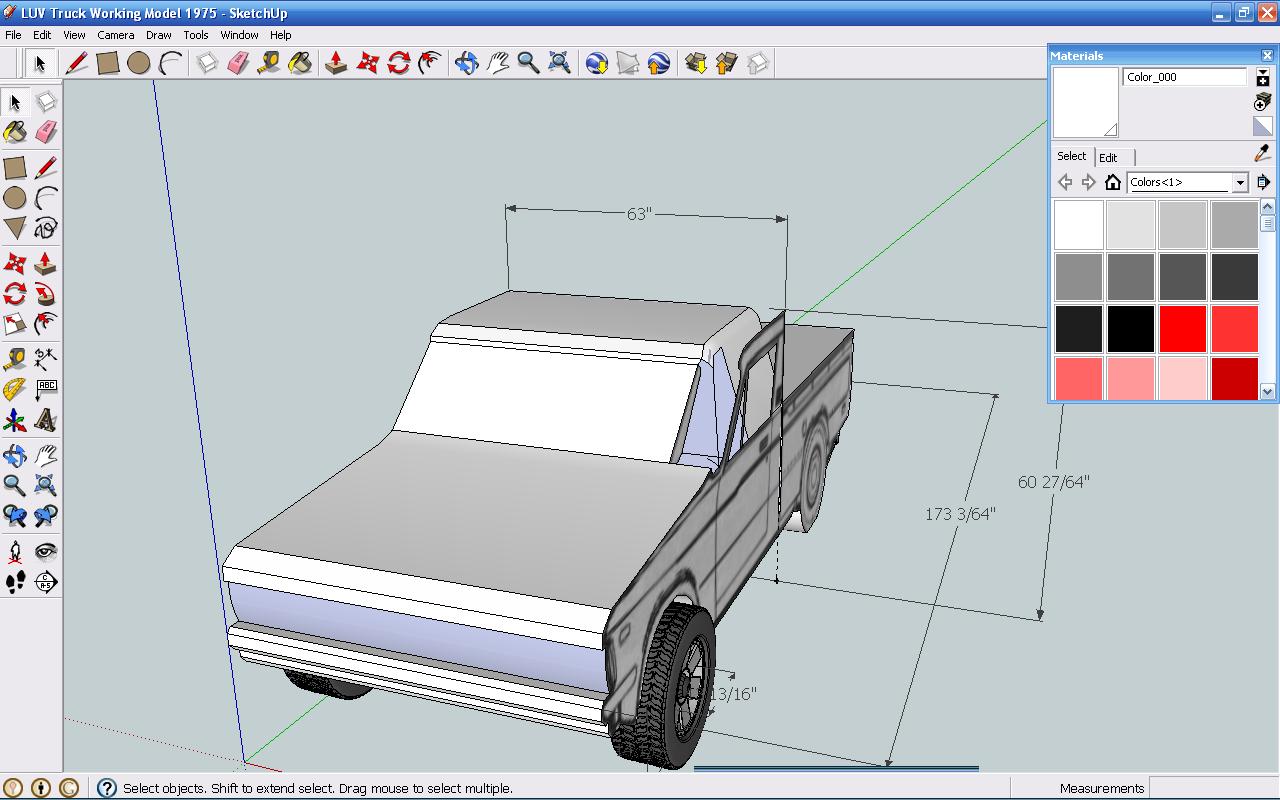Switch to the Edit tab in Materials
The height and width of the screenshot is (800, 1280).
1108,157
